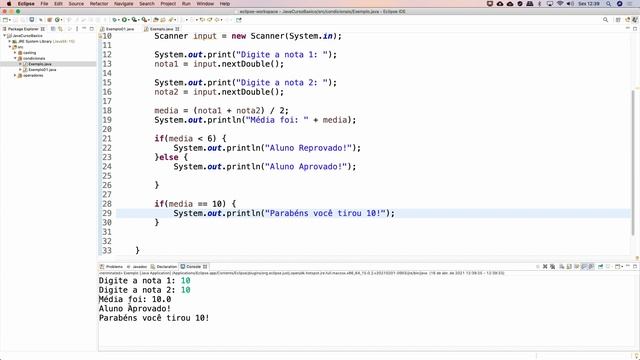Open the Apple menu
The width and height of the screenshot is (640, 360).
pyautogui.click(x=9, y=4)
